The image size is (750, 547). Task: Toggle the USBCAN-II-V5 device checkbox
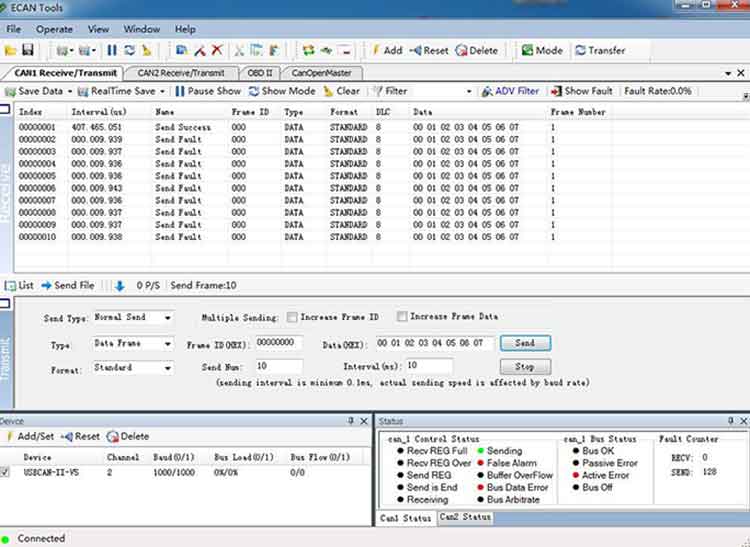coord(6,471)
